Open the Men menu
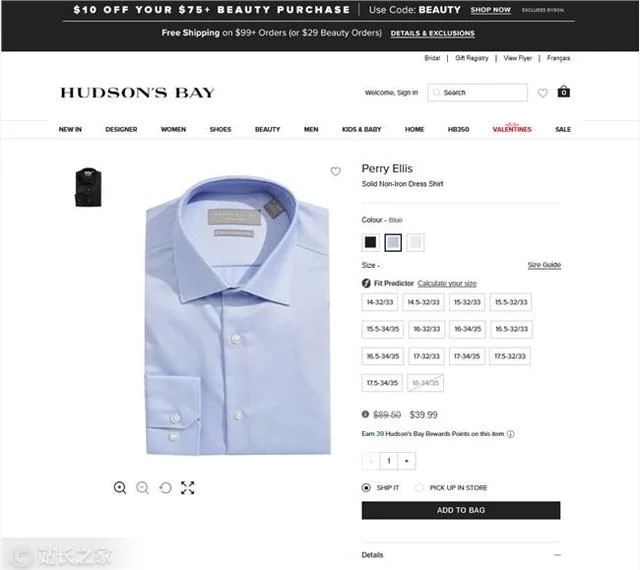640x570 pixels. pyautogui.click(x=311, y=129)
